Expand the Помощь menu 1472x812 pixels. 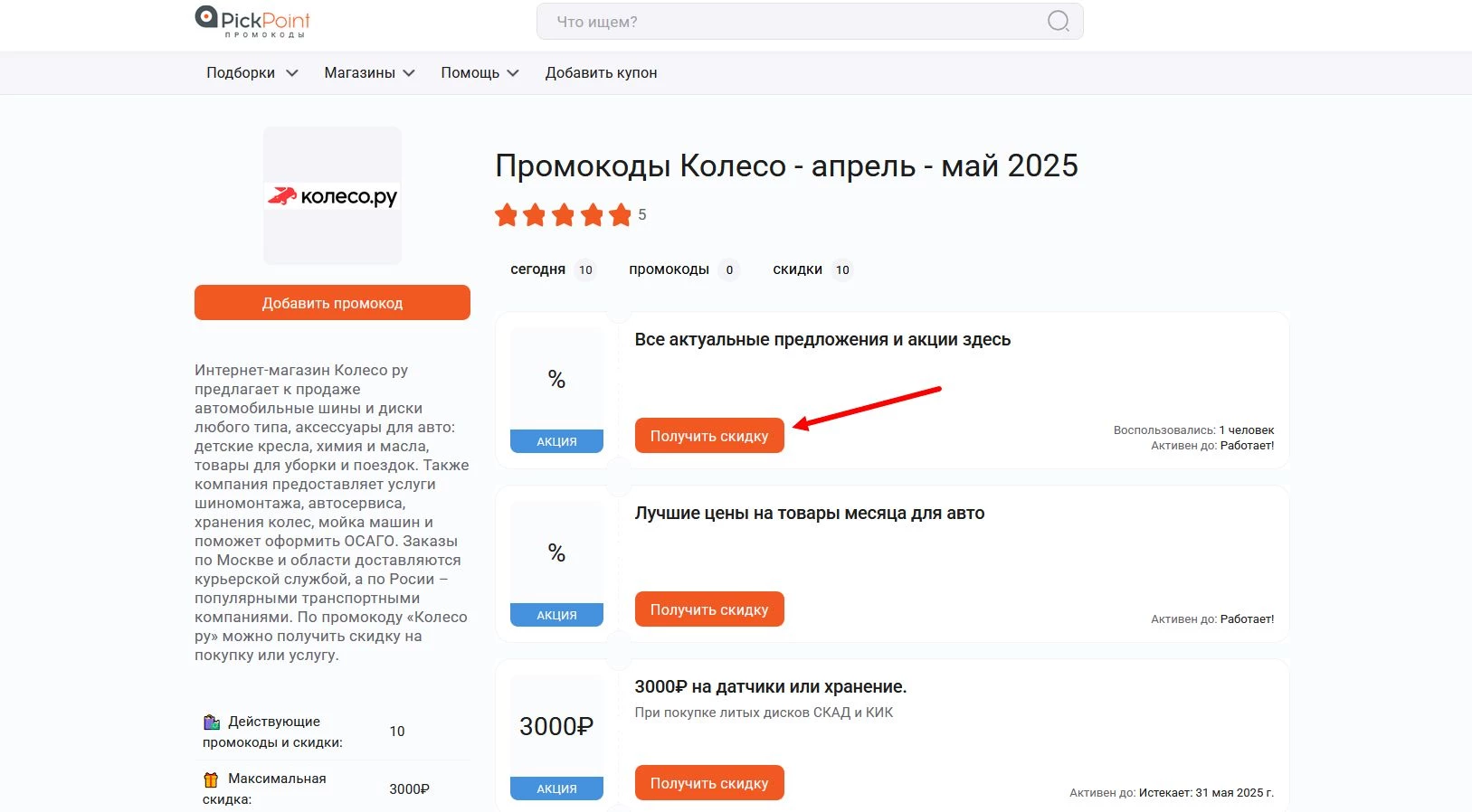click(480, 73)
